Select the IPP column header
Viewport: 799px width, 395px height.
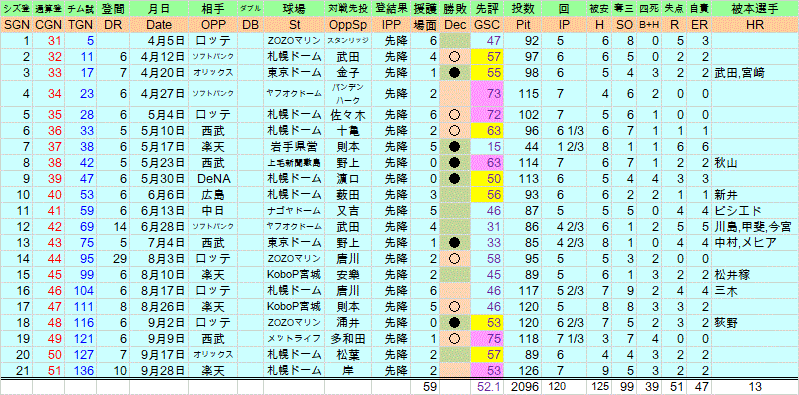pos(391,24)
